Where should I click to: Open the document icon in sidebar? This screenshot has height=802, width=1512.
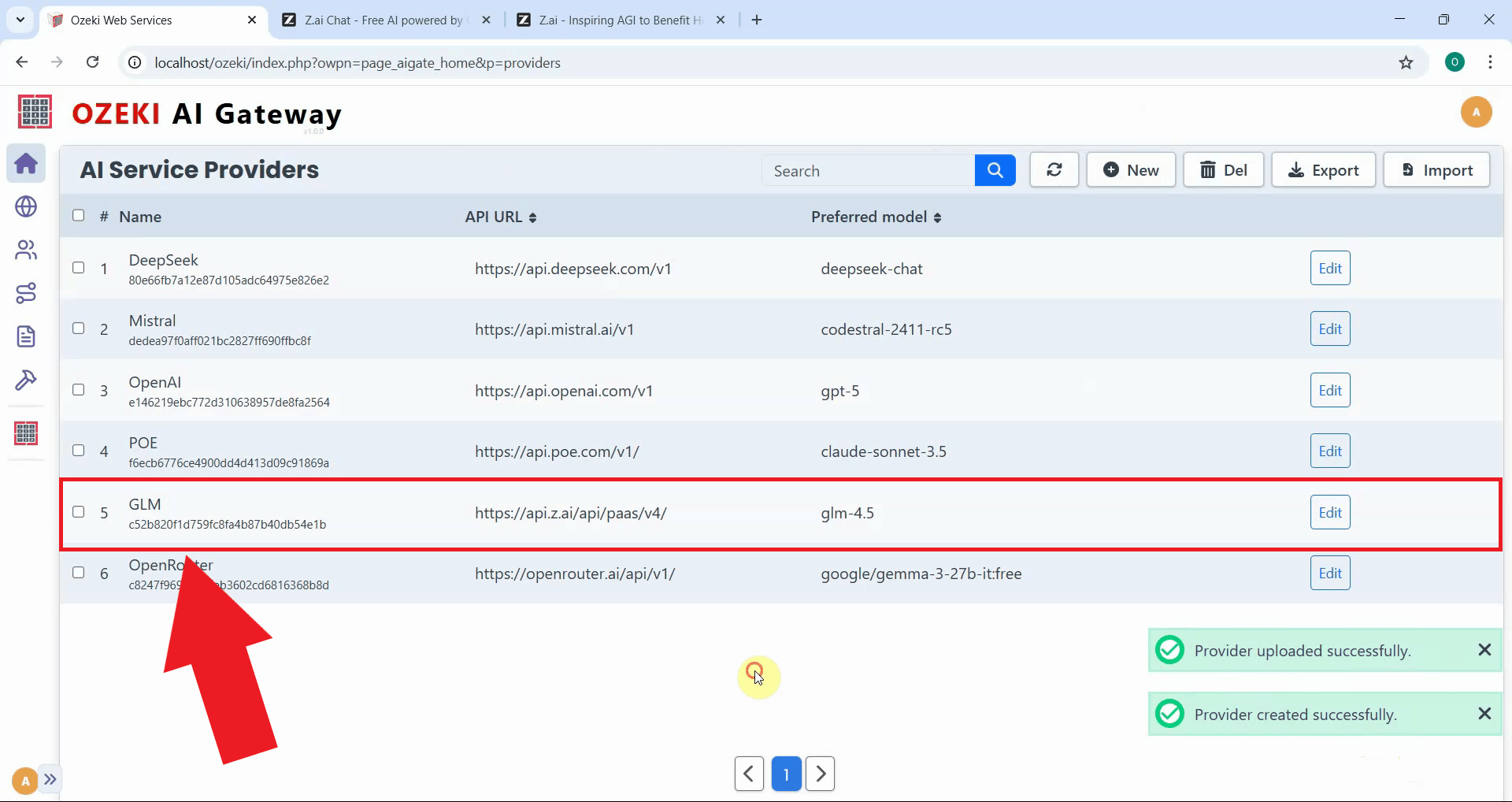[26, 336]
